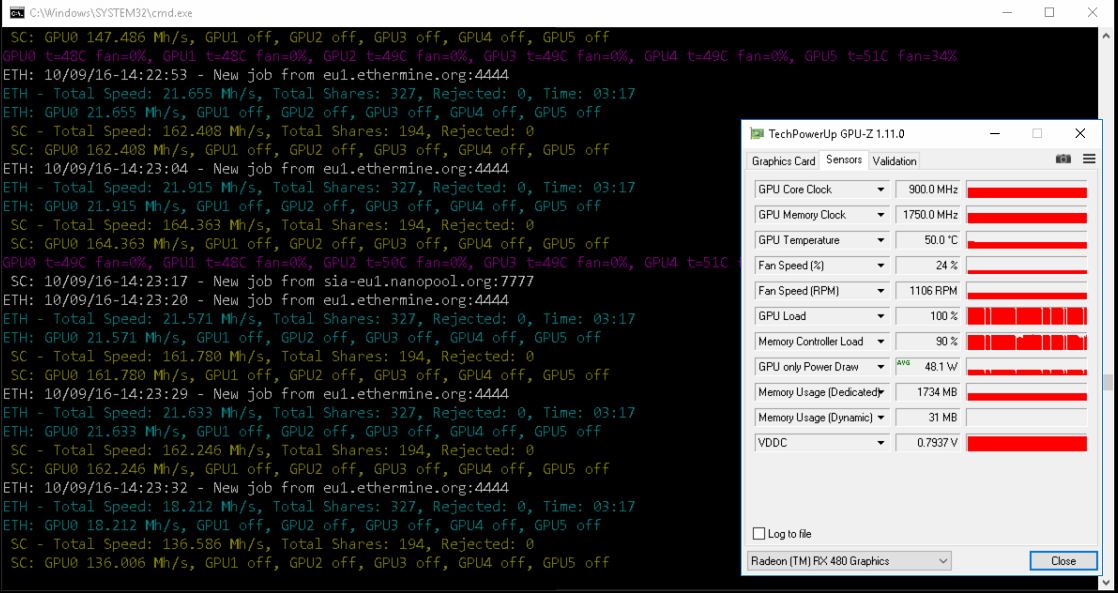The image size is (1118, 593).
Task: Switch to the Sensors tab
Action: (x=843, y=160)
